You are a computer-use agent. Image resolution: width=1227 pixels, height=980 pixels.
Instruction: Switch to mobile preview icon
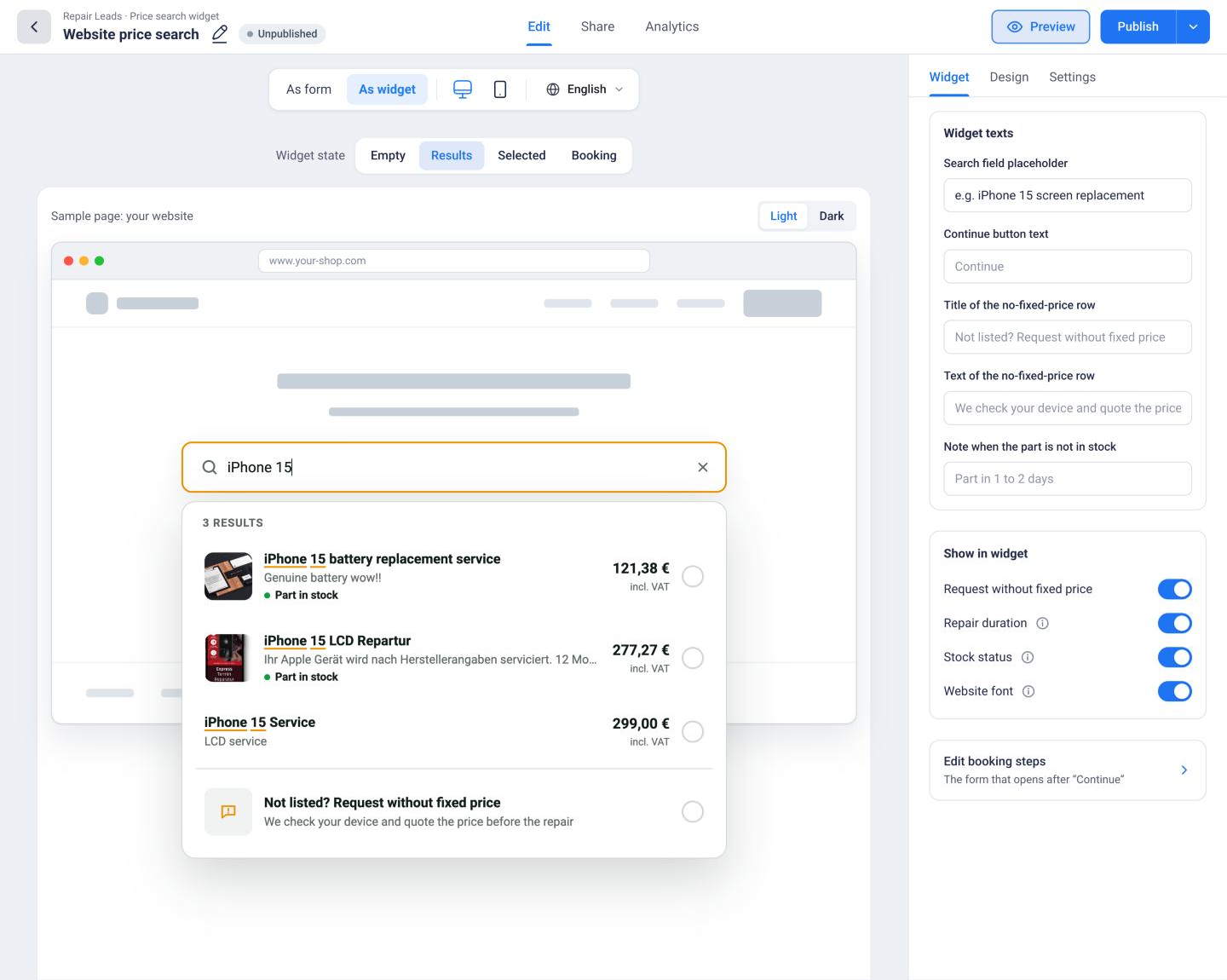click(500, 89)
